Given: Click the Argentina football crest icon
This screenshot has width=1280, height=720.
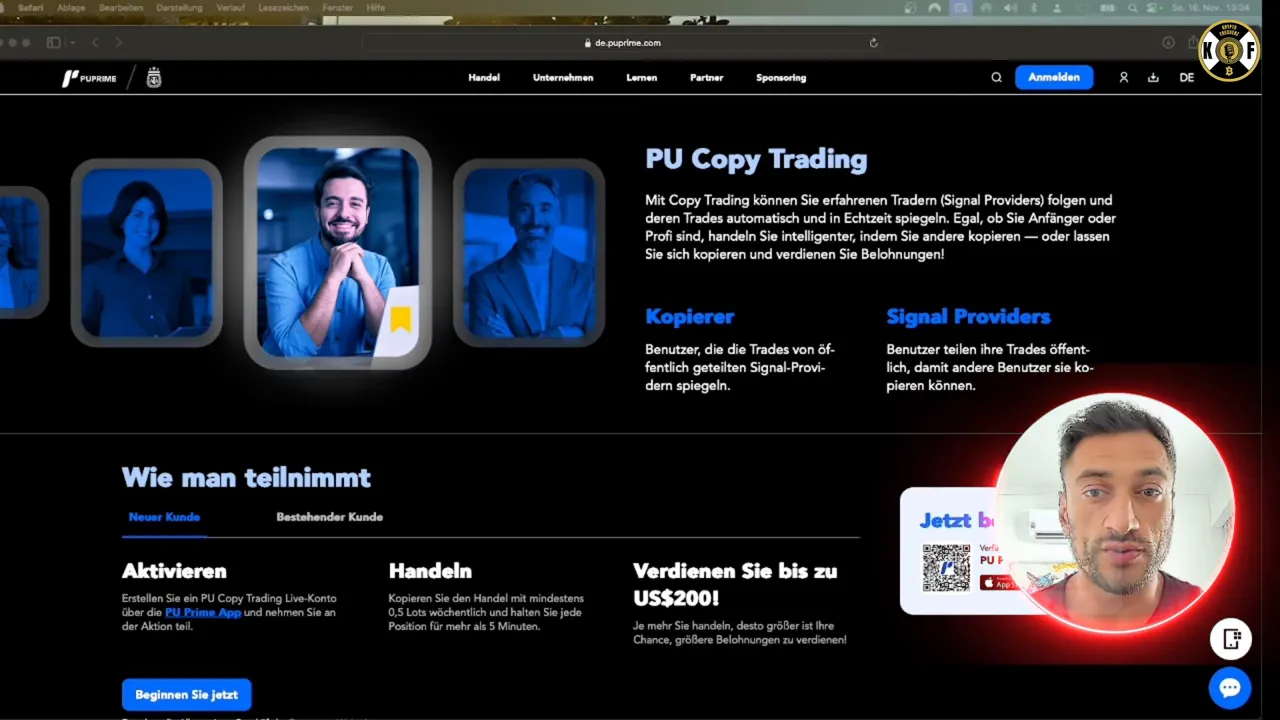Looking at the screenshot, I should coord(153,78).
